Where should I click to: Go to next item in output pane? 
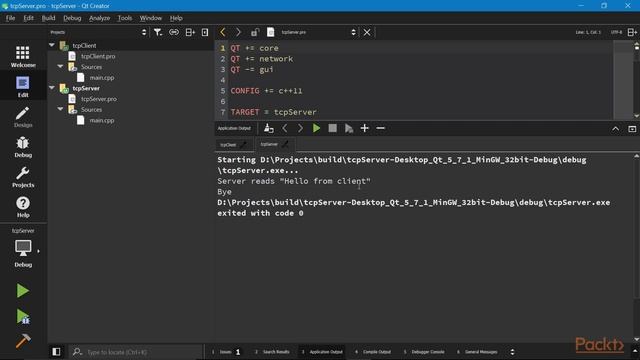pos(300,128)
